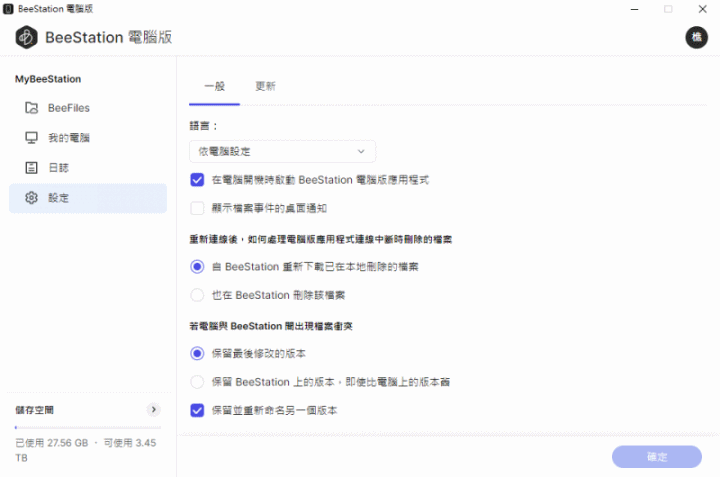720x477 pixels.
Task: Click the 若電腦與 BeeStation 間出現檔案衝突 heading
Action: click(271, 326)
